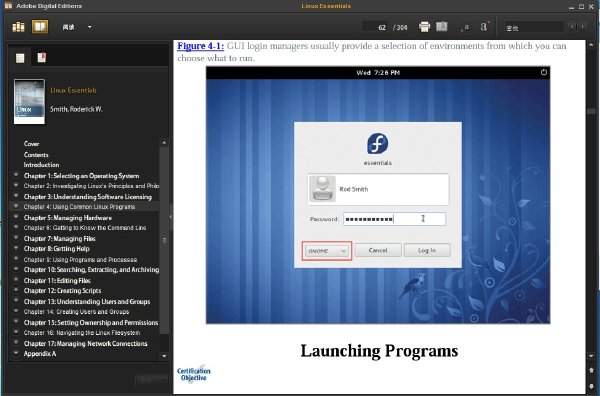Expand the Appendix A tree node
The image size is (600, 396).
(16, 353)
